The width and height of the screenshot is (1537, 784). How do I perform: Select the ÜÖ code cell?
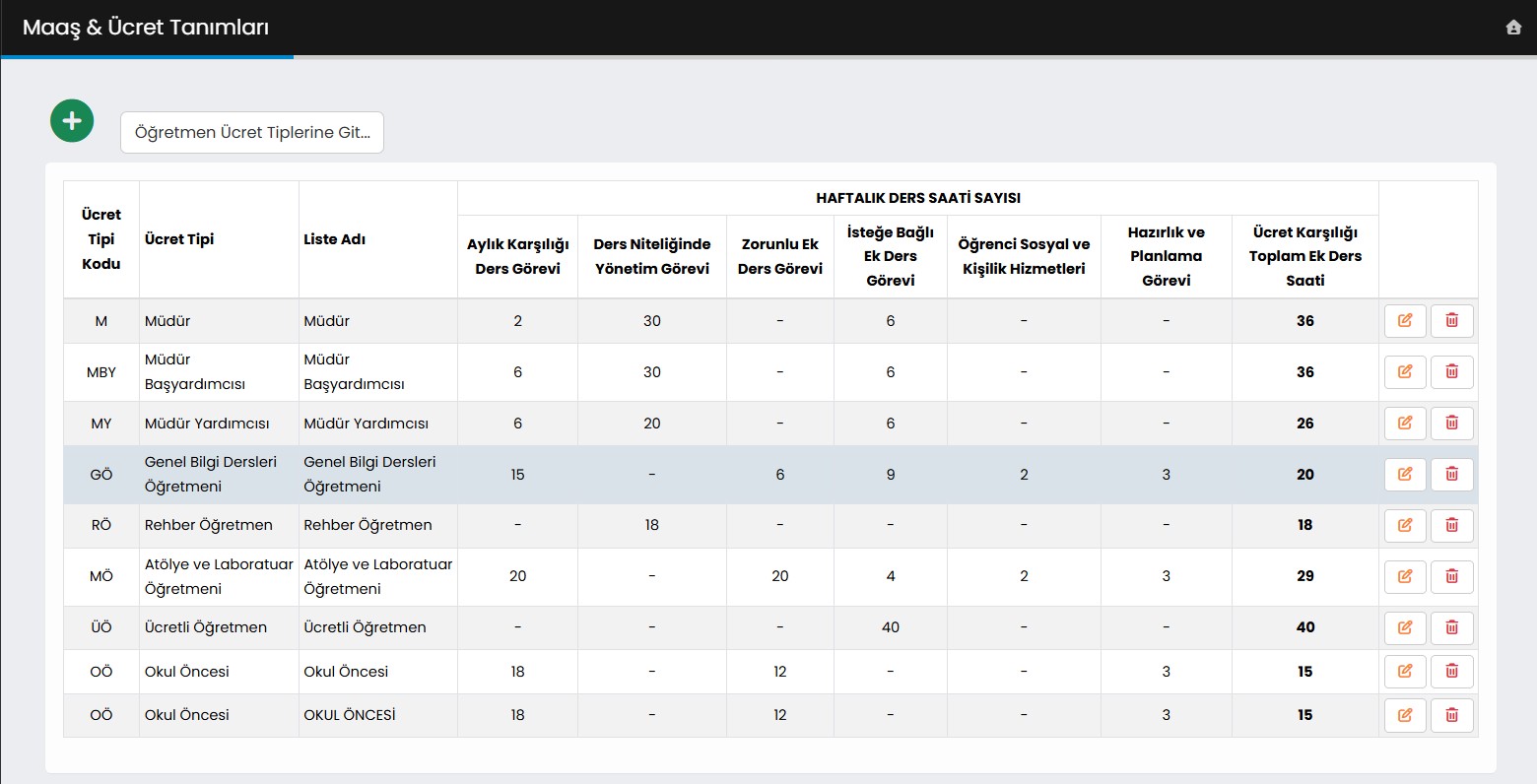pyautogui.click(x=101, y=627)
